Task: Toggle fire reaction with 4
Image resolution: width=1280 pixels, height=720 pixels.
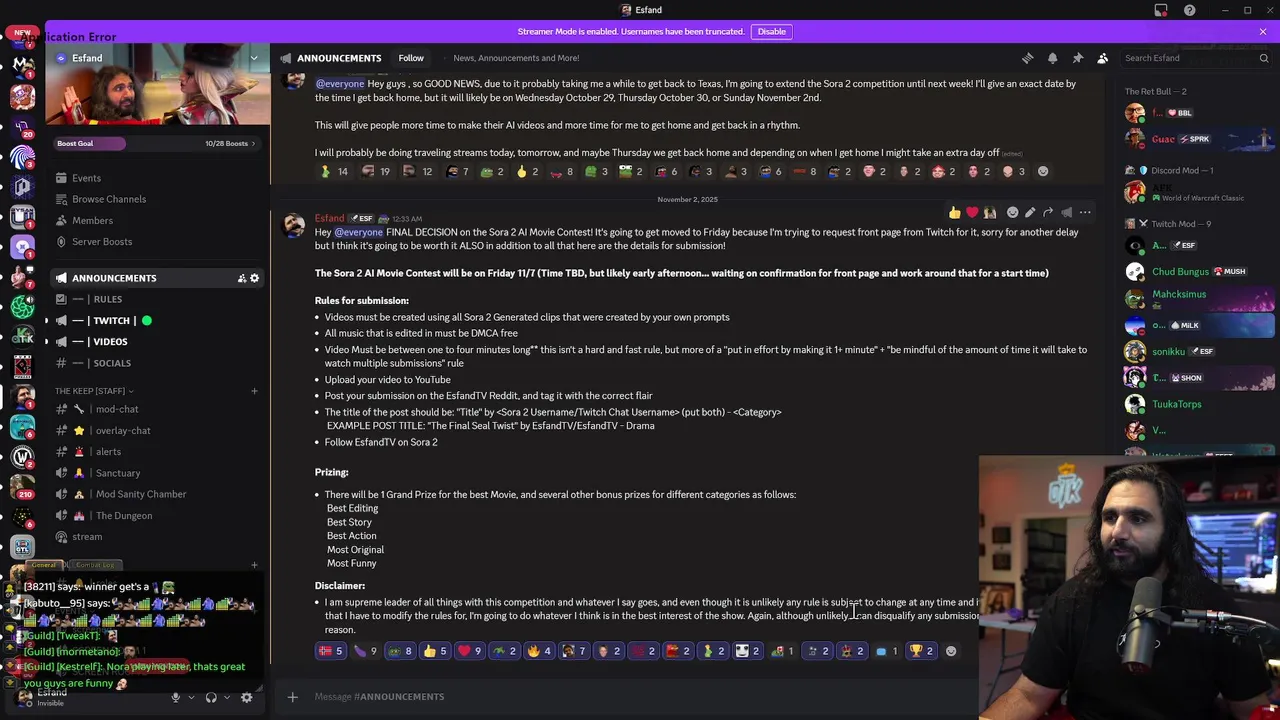Action: 539,651
